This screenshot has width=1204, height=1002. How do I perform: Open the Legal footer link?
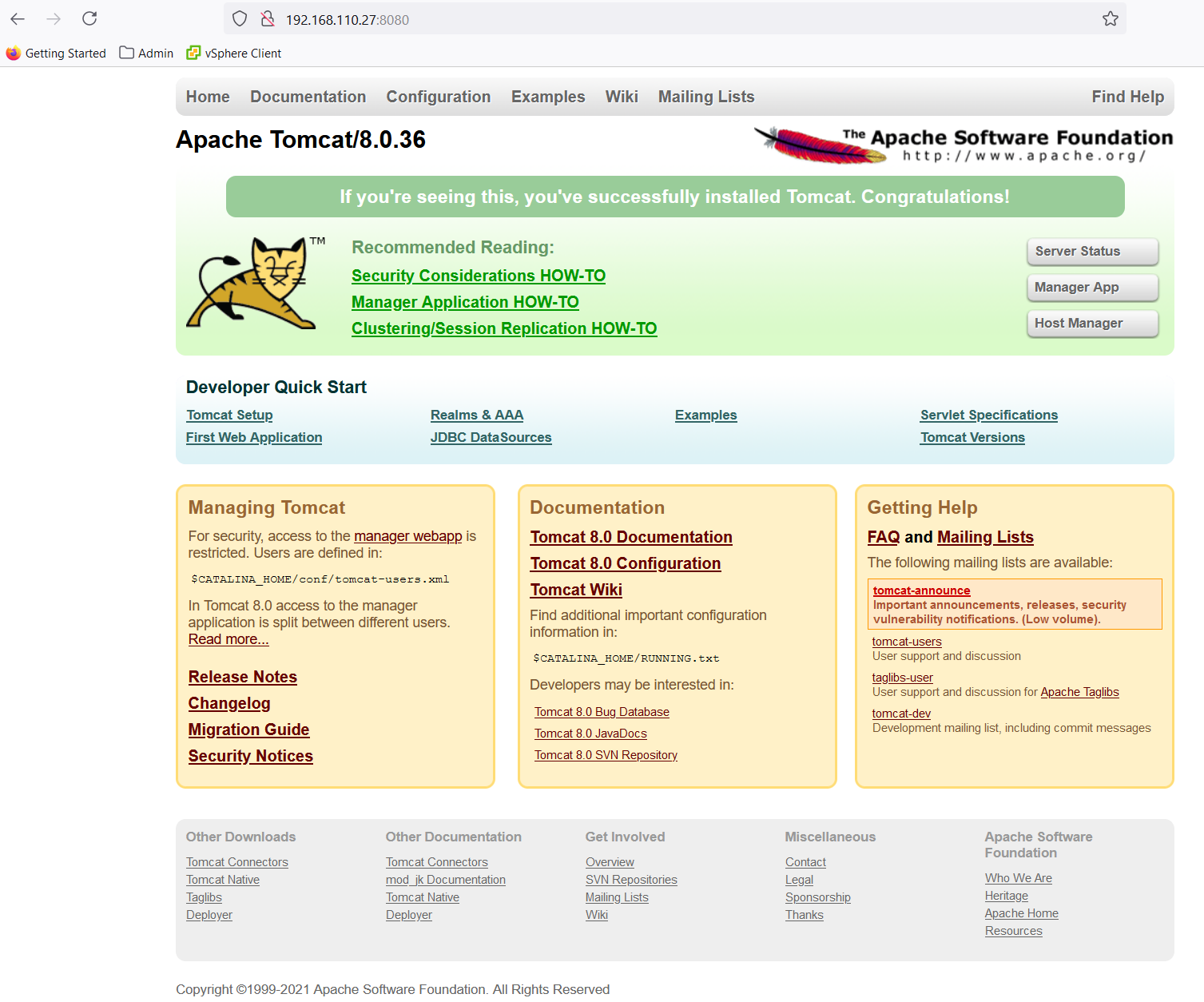point(799,880)
